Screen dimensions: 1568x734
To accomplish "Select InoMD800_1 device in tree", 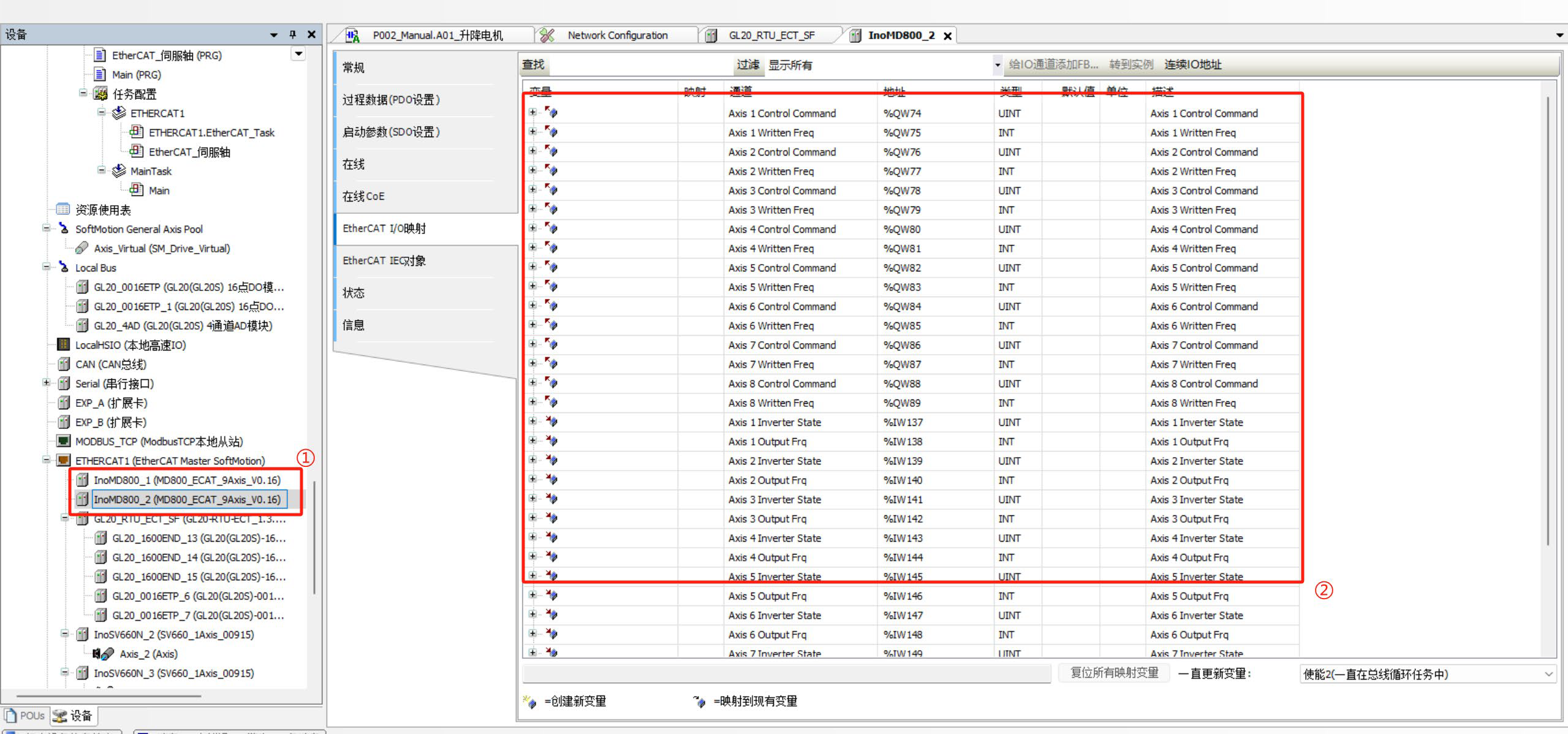I will [187, 480].
